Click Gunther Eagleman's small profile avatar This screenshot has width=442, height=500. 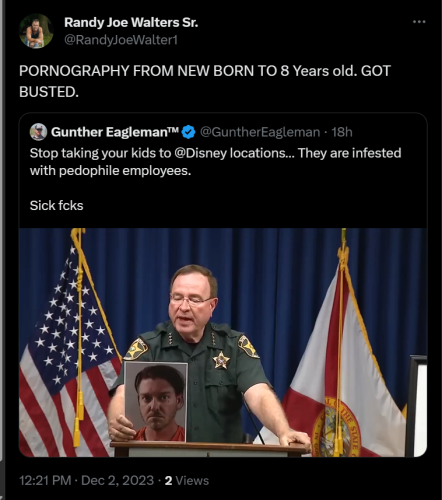(38, 132)
